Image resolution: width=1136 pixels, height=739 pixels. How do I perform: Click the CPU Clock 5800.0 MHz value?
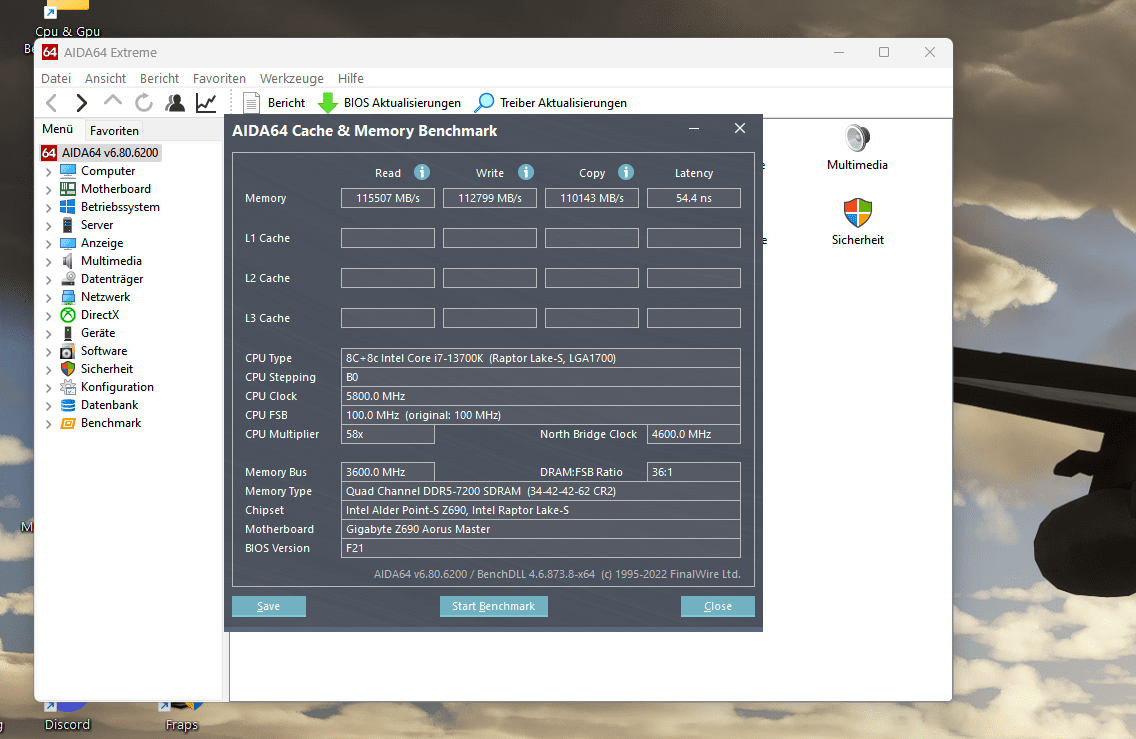tap(540, 396)
